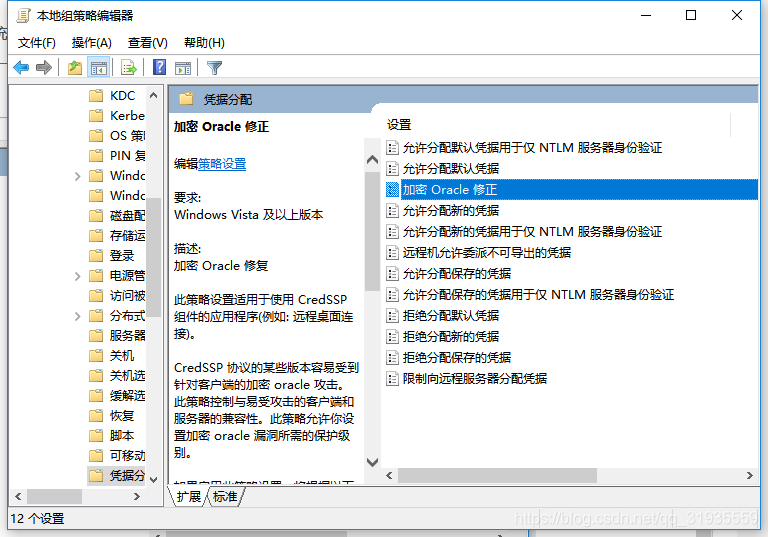The image size is (768, 537).
Task: Select the Kerbe tree item
Action: pos(127,115)
